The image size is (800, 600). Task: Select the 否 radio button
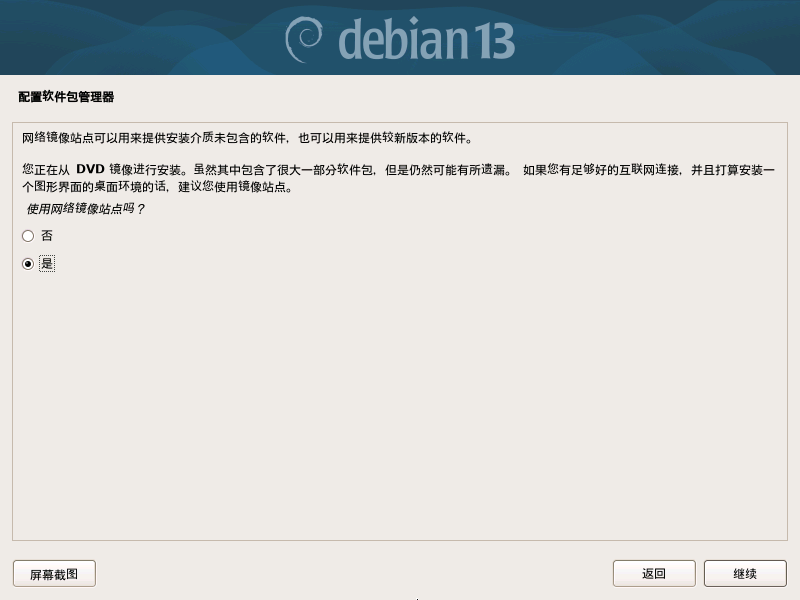click(x=28, y=236)
